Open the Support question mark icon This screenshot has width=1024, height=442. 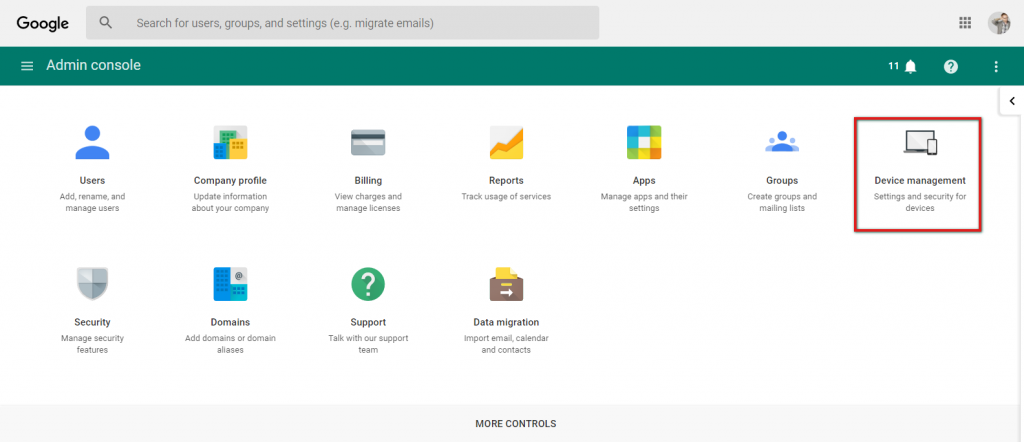[x=368, y=284]
